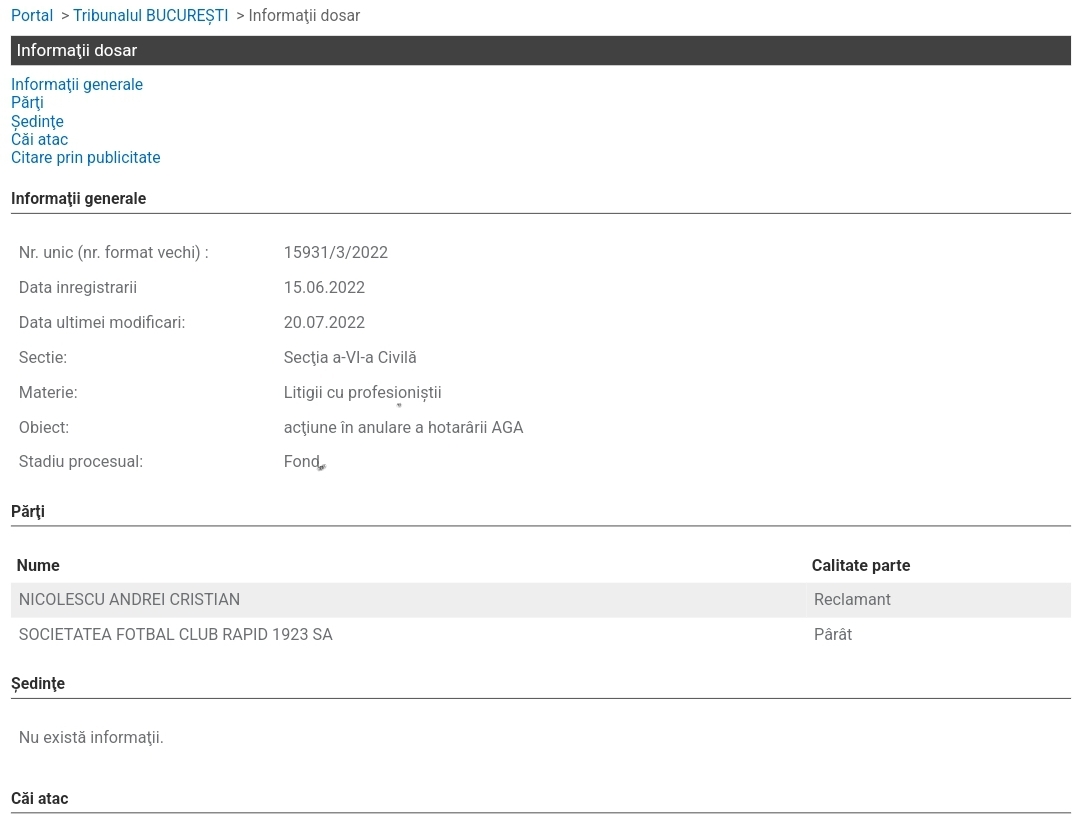The height and width of the screenshot is (816, 1080).
Task: Select the NICOLESCU ANDREI CRISTIAN party row
Action: point(129,600)
